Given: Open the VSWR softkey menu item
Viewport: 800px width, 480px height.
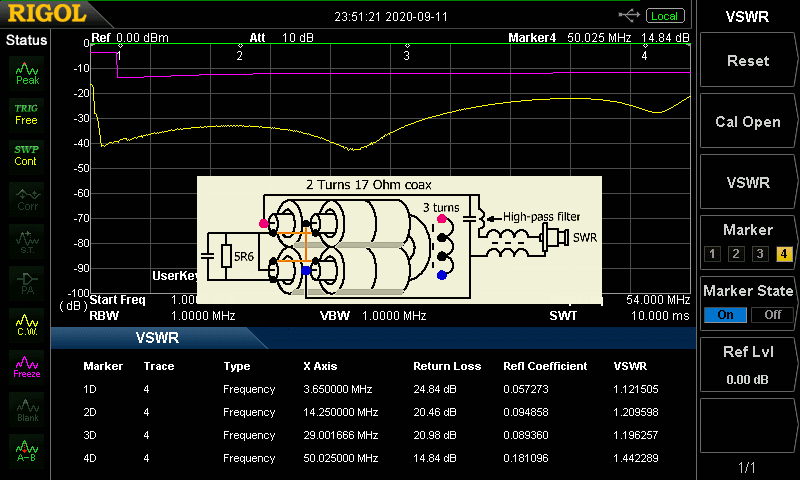Looking at the screenshot, I should click(x=748, y=183).
